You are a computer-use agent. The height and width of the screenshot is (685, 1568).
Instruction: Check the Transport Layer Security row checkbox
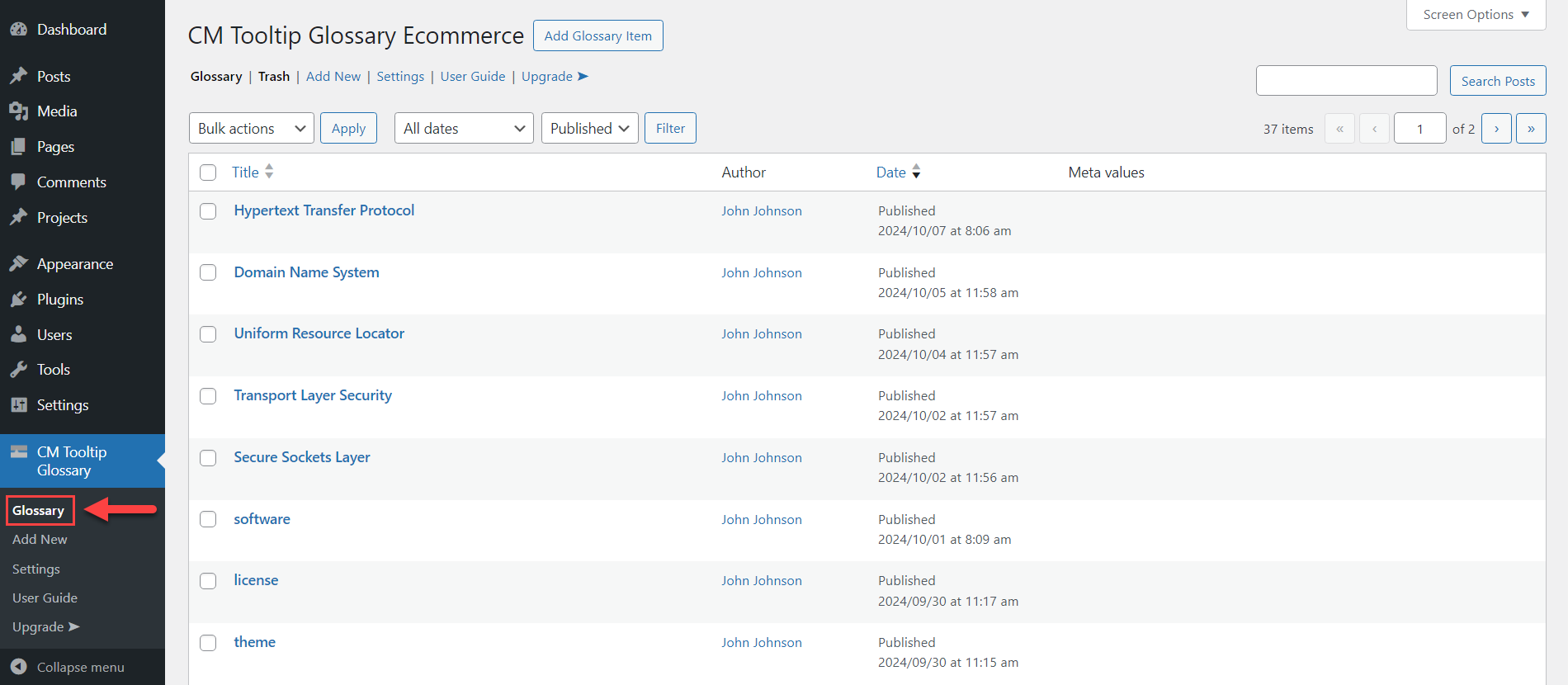tap(208, 396)
